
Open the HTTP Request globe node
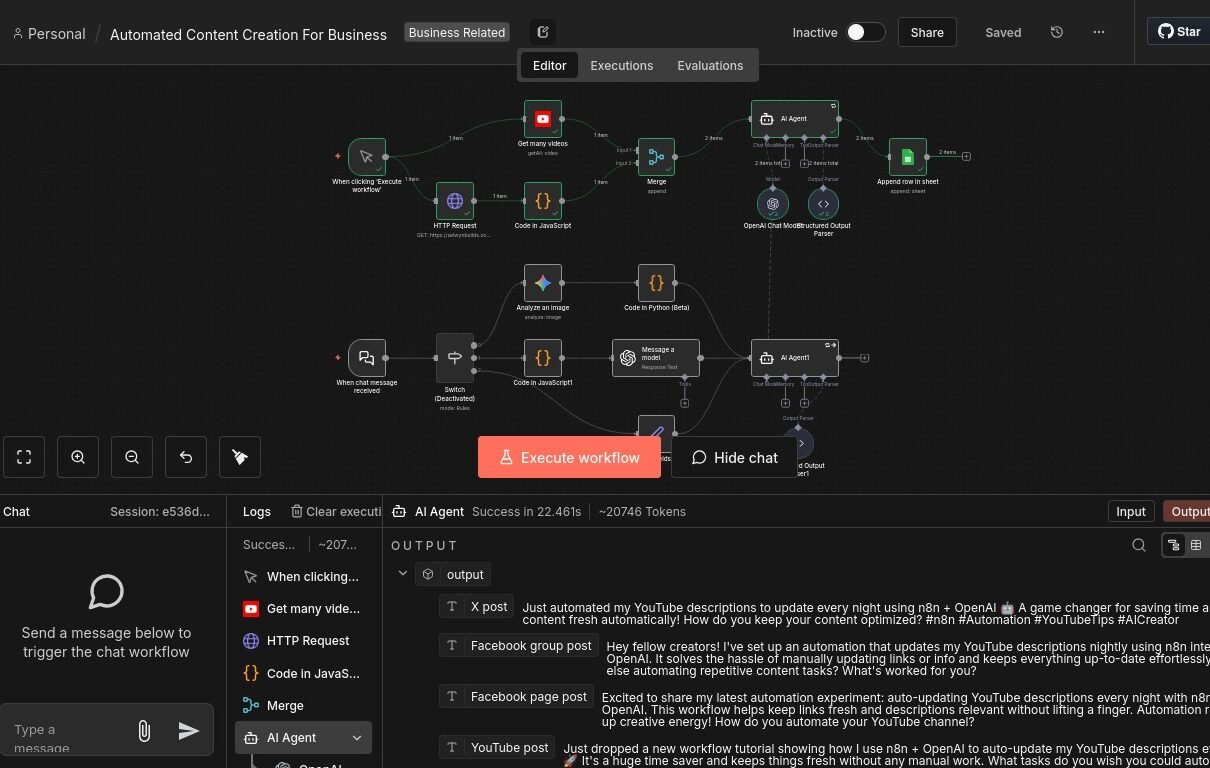click(x=455, y=201)
